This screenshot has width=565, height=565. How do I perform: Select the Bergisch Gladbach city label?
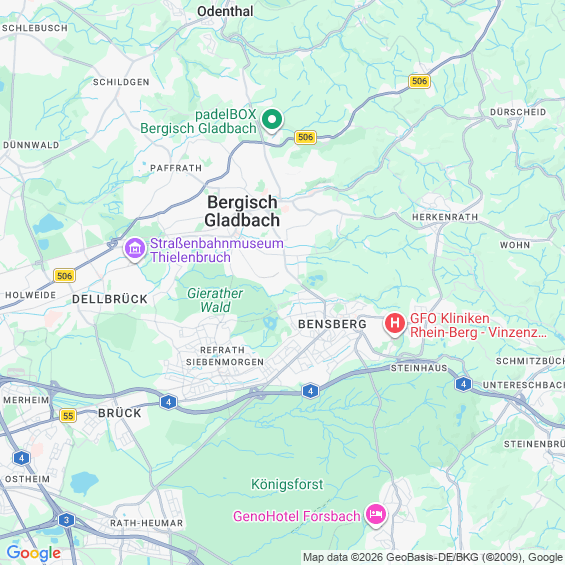pyautogui.click(x=242, y=211)
